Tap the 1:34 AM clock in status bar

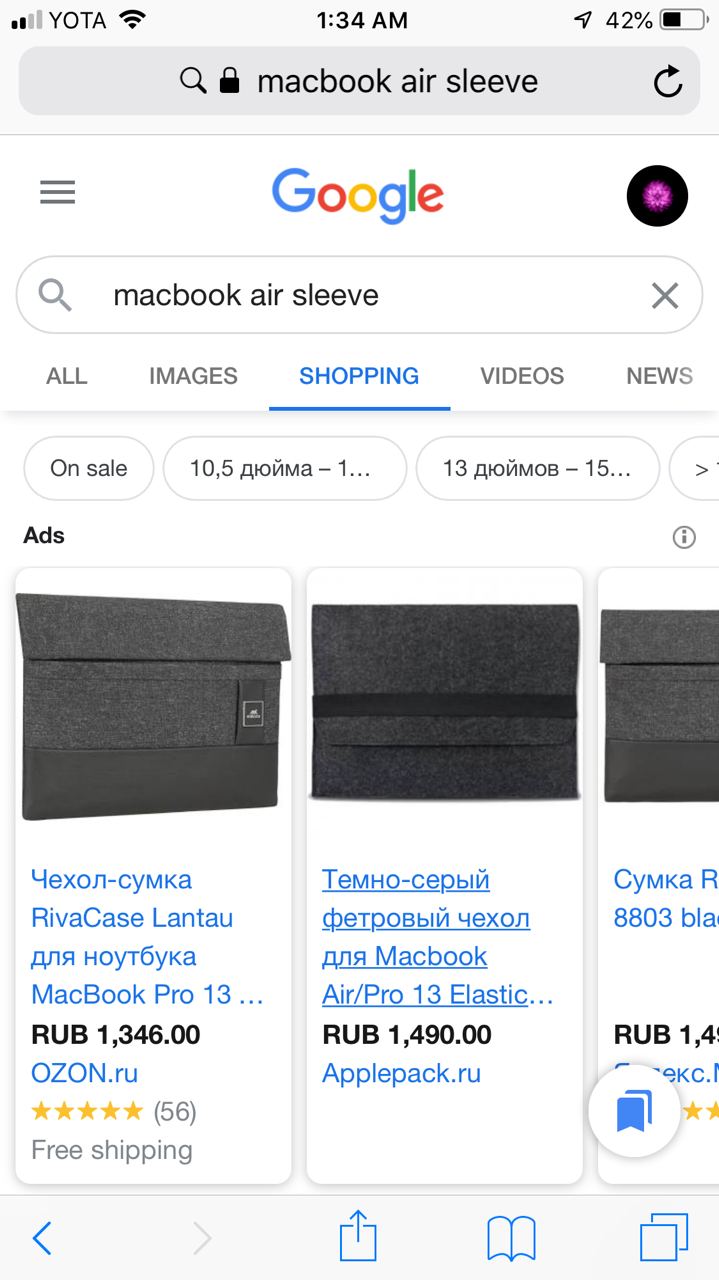(361, 20)
